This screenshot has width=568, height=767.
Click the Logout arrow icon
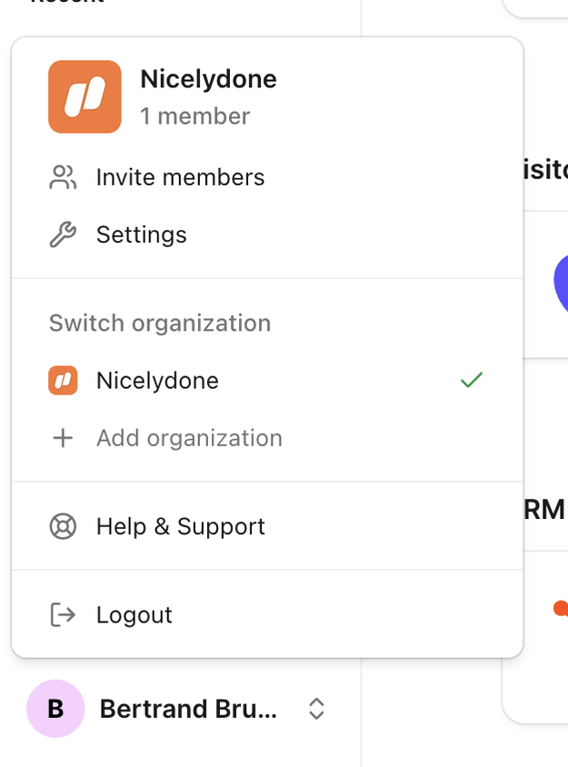point(63,615)
